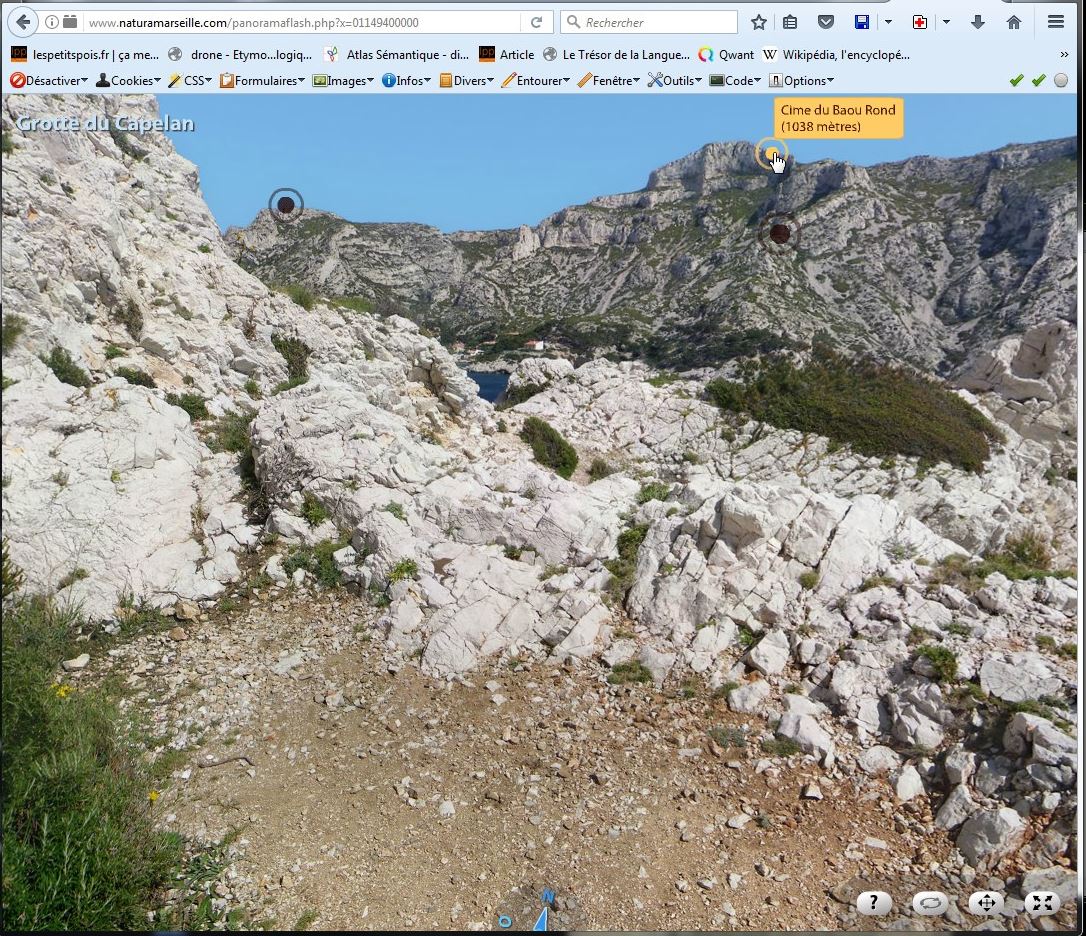Open the Outils menu
Image resolution: width=1086 pixels, height=936 pixels.
(x=675, y=80)
